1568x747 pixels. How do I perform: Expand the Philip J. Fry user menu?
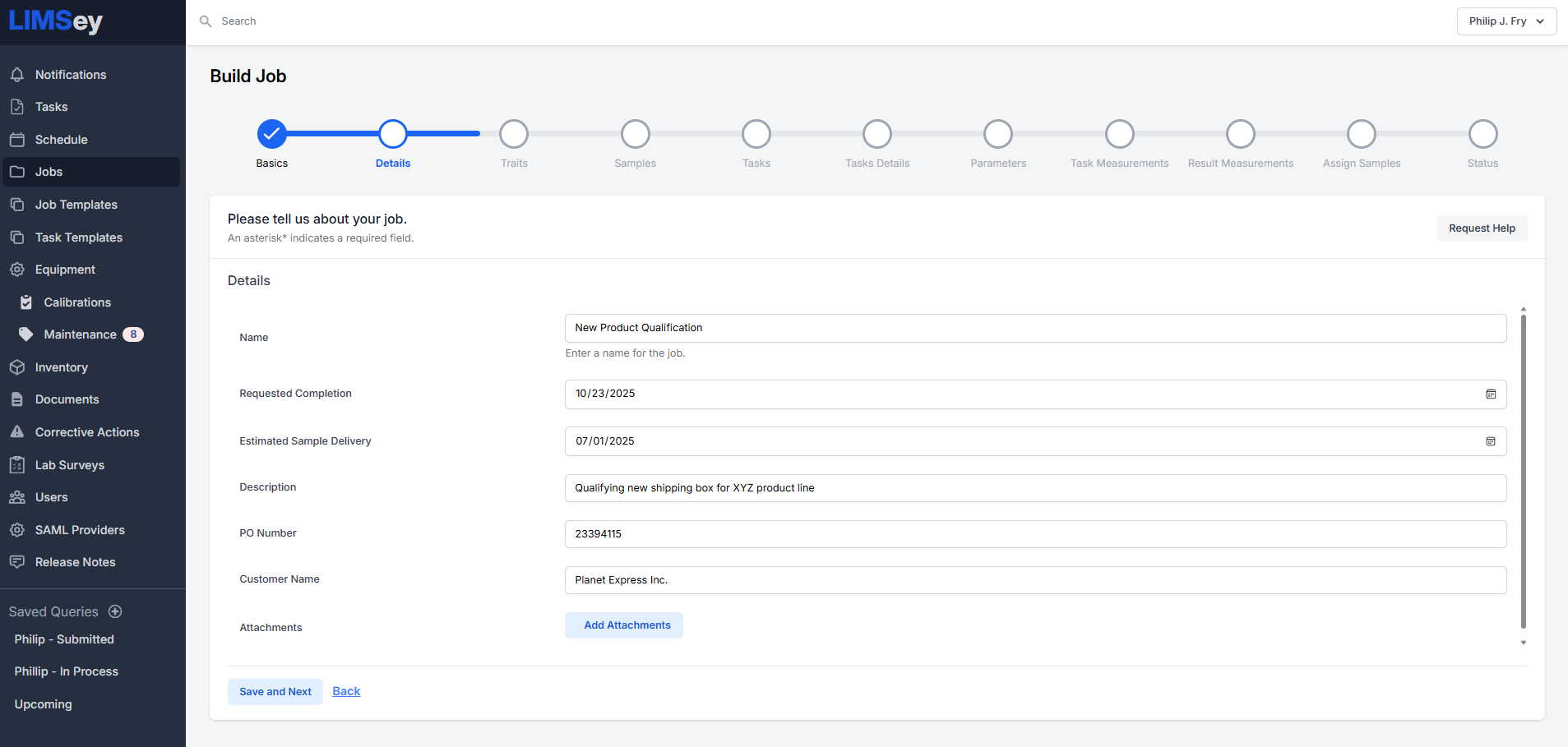point(1506,21)
